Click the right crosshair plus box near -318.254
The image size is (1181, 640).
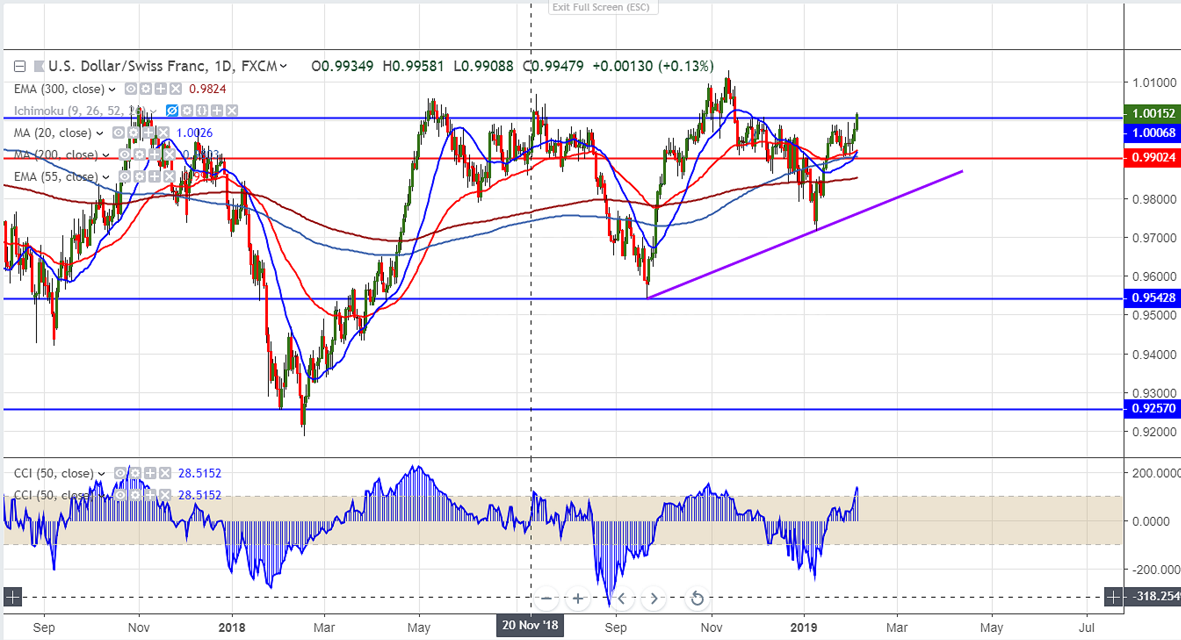coord(1112,597)
